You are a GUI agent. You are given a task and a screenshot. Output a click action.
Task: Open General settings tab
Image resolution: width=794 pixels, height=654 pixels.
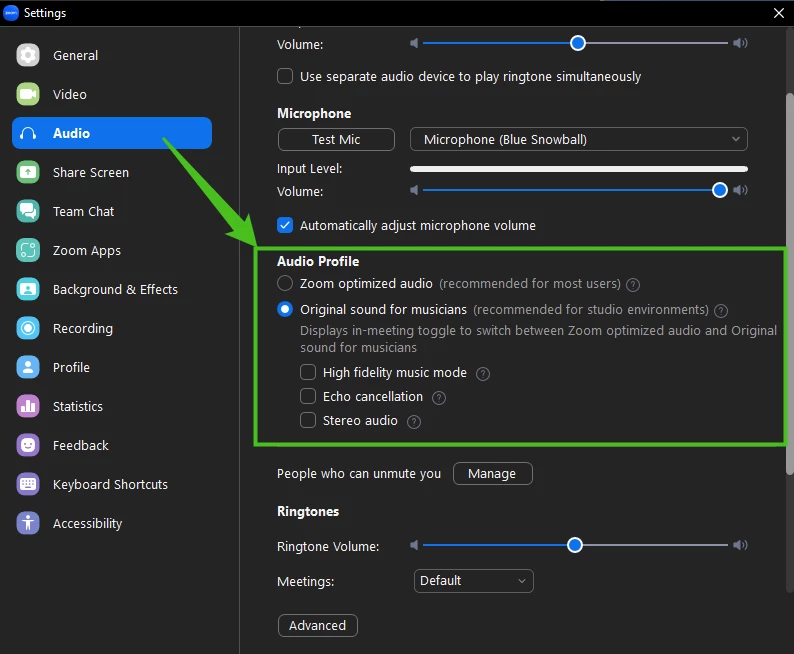pos(112,55)
